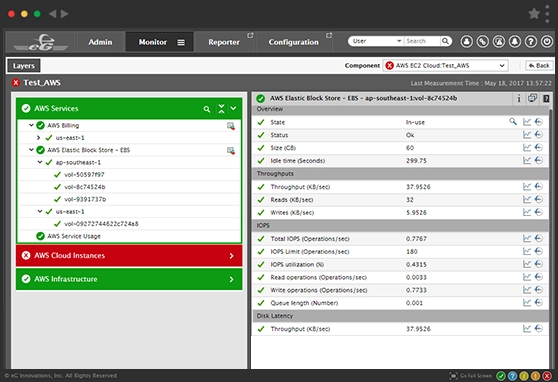The height and width of the screenshot is (382, 558).
Task: Open the user profile icon in the header
Action: (x=467, y=42)
